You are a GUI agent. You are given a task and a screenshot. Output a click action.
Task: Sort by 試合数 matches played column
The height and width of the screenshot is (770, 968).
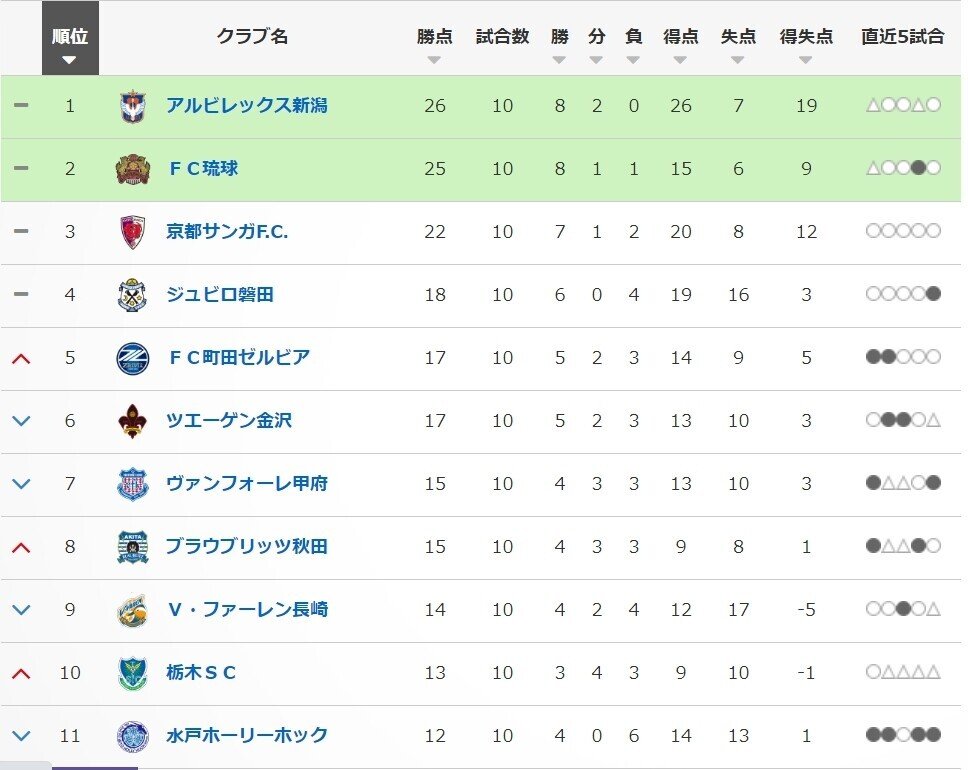(x=502, y=45)
